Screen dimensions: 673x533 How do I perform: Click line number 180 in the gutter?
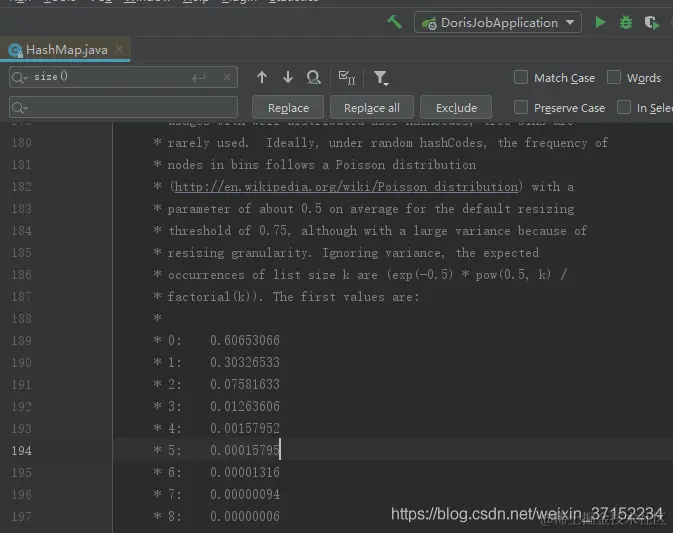[21, 142]
